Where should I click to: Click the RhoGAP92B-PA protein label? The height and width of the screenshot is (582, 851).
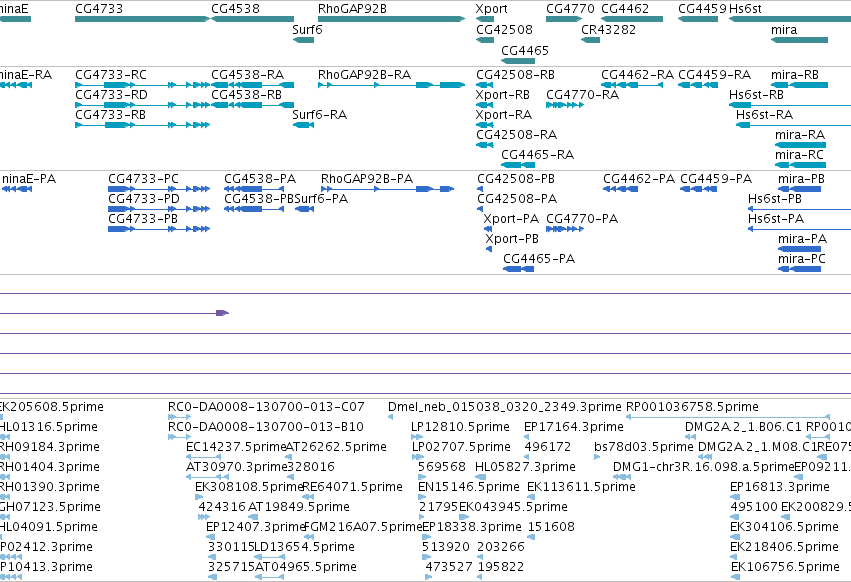coord(367,179)
